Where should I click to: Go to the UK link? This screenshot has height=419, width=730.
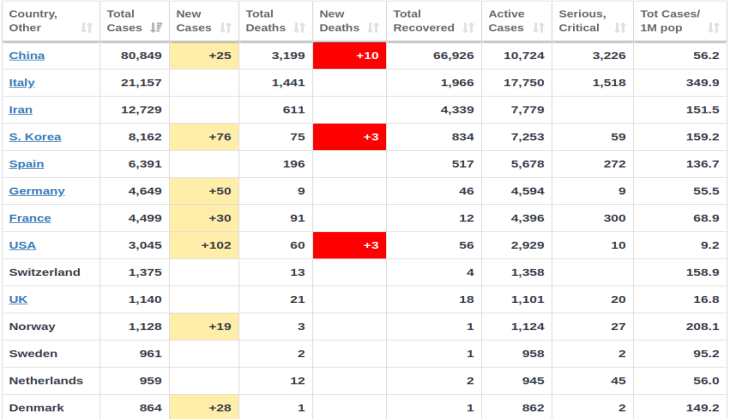click(x=18, y=299)
